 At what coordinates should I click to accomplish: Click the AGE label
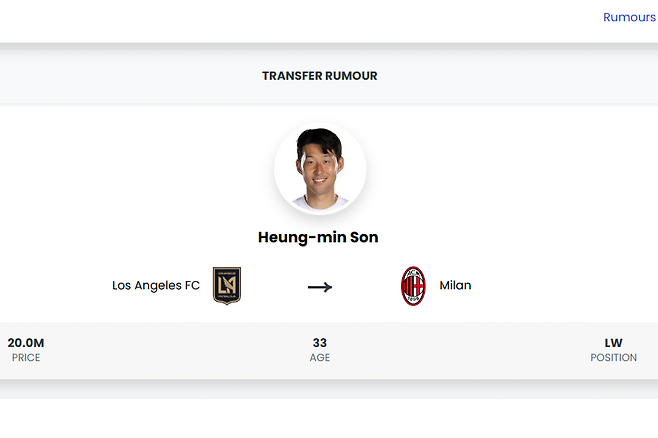(x=320, y=358)
